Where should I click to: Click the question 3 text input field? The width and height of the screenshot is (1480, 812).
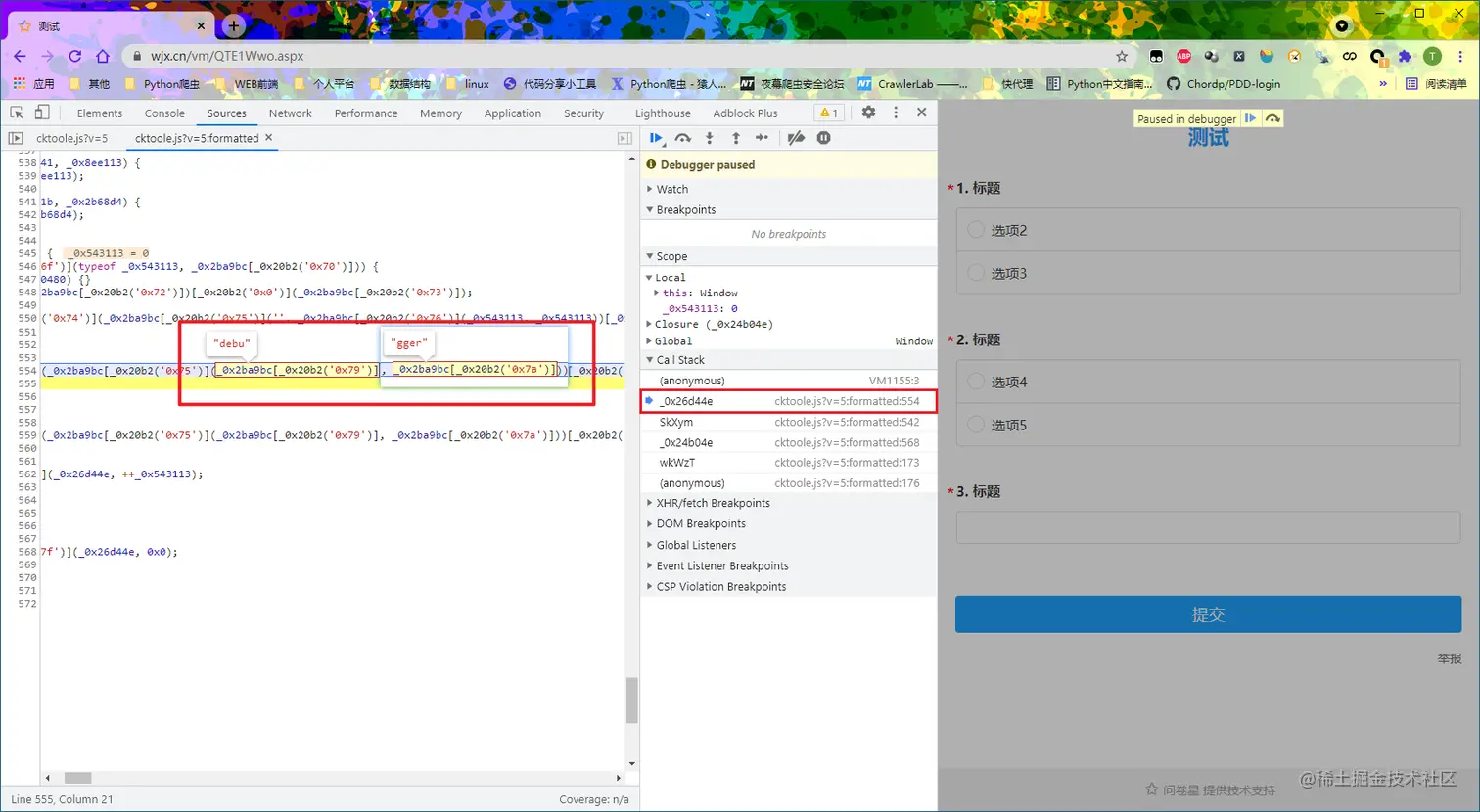1208,527
